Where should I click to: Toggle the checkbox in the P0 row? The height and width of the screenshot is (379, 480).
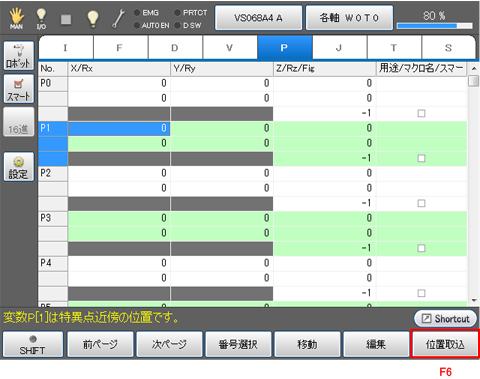(x=421, y=113)
